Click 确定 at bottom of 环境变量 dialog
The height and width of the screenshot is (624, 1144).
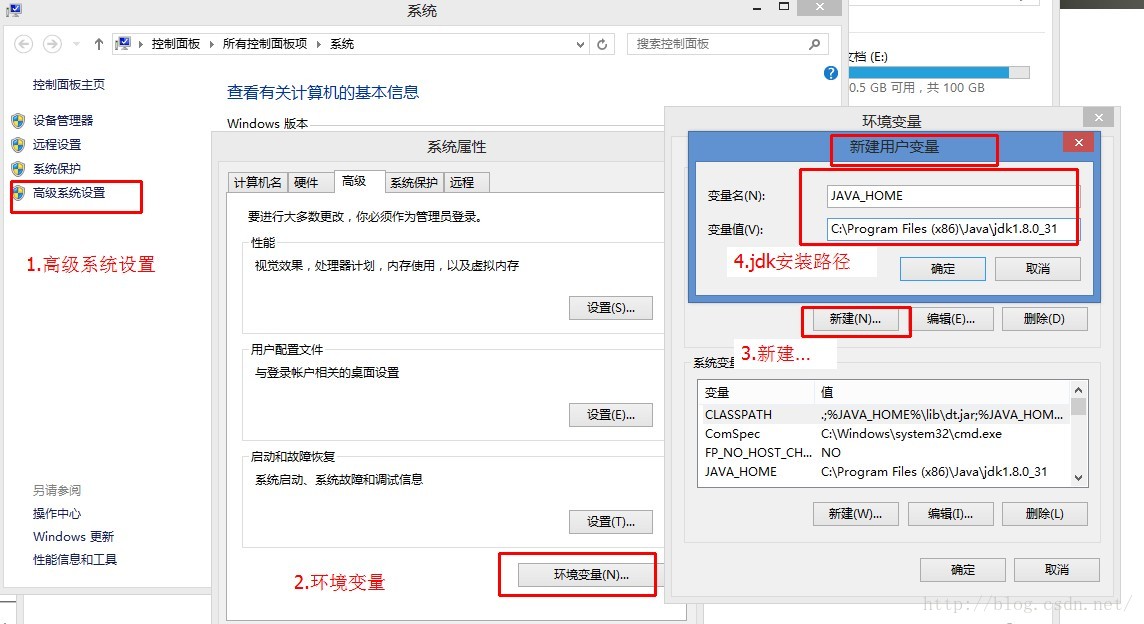click(962, 570)
